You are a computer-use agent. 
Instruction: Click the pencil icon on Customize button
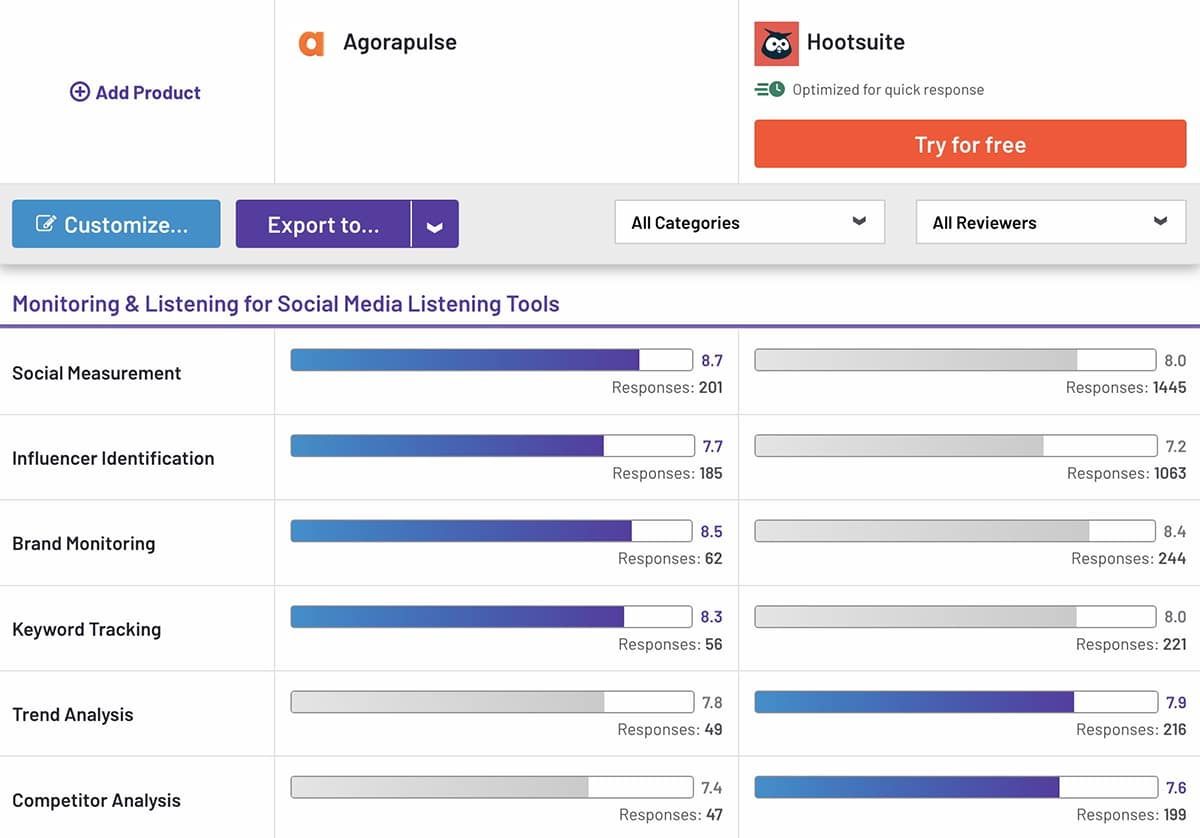click(x=46, y=224)
